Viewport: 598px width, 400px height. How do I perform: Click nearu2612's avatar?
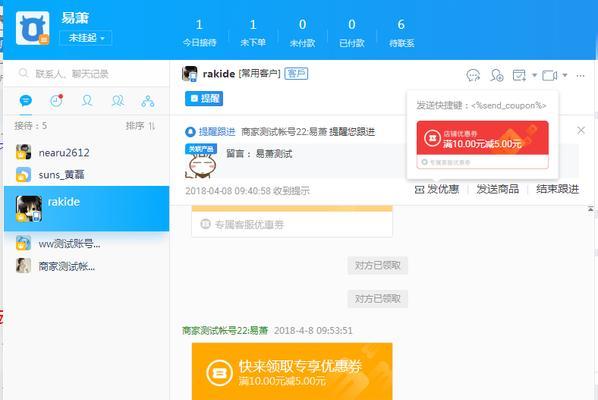point(23,152)
